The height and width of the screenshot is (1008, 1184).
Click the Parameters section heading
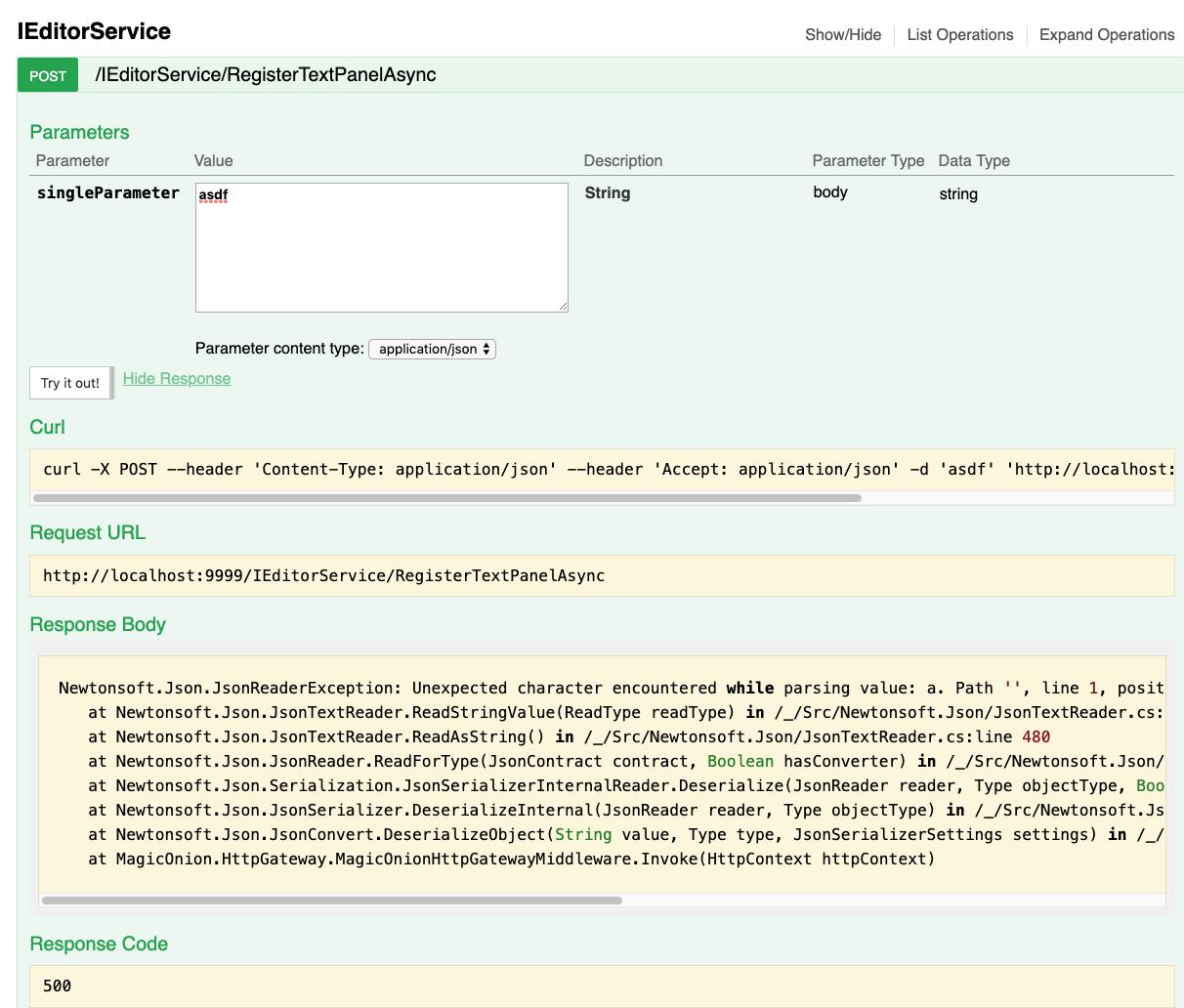coord(79,132)
